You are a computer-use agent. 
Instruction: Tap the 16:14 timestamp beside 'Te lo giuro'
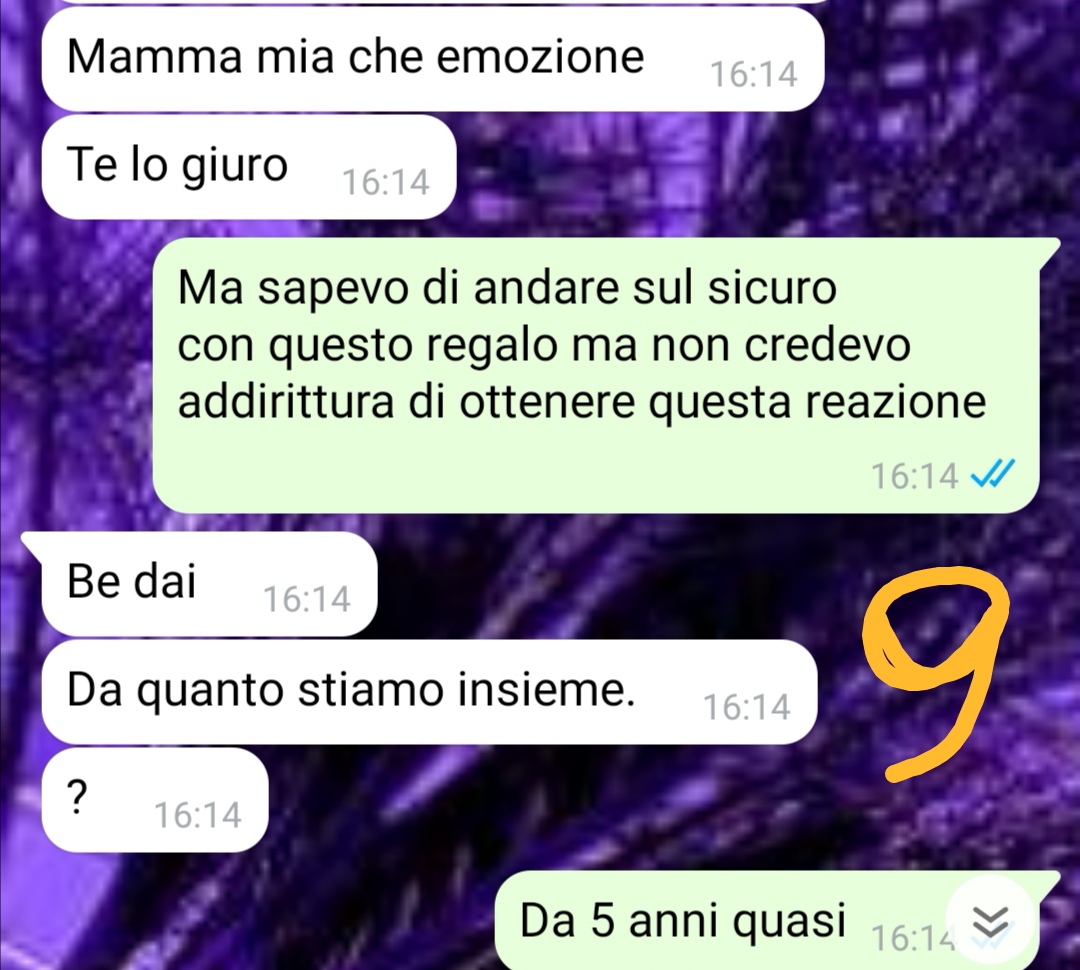click(386, 183)
